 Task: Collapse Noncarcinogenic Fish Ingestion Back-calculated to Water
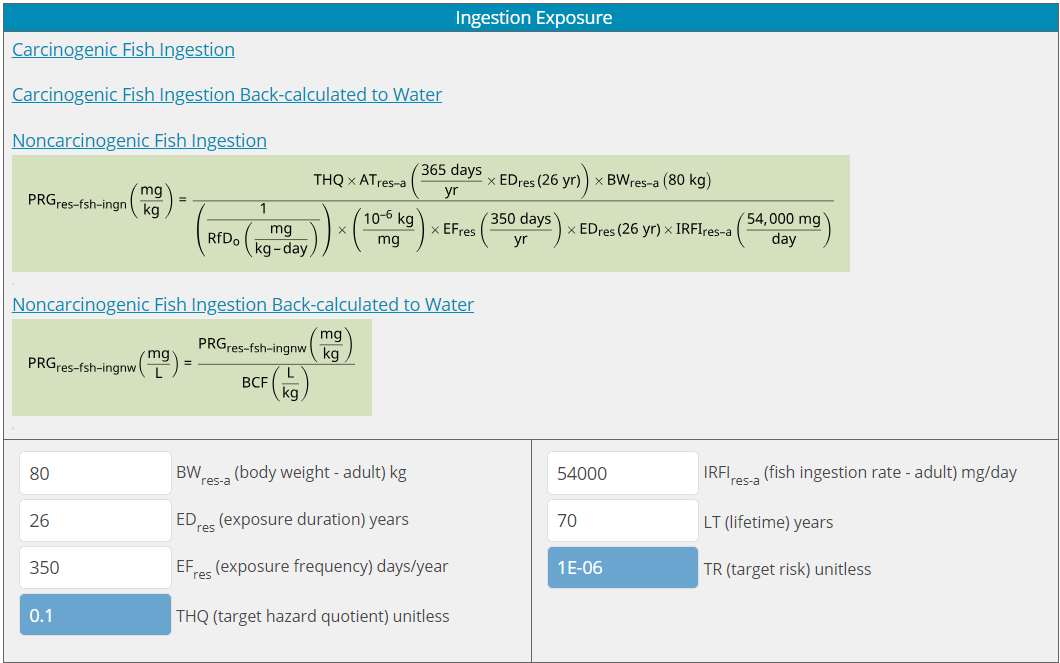pyautogui.click(x=243, y=305)
